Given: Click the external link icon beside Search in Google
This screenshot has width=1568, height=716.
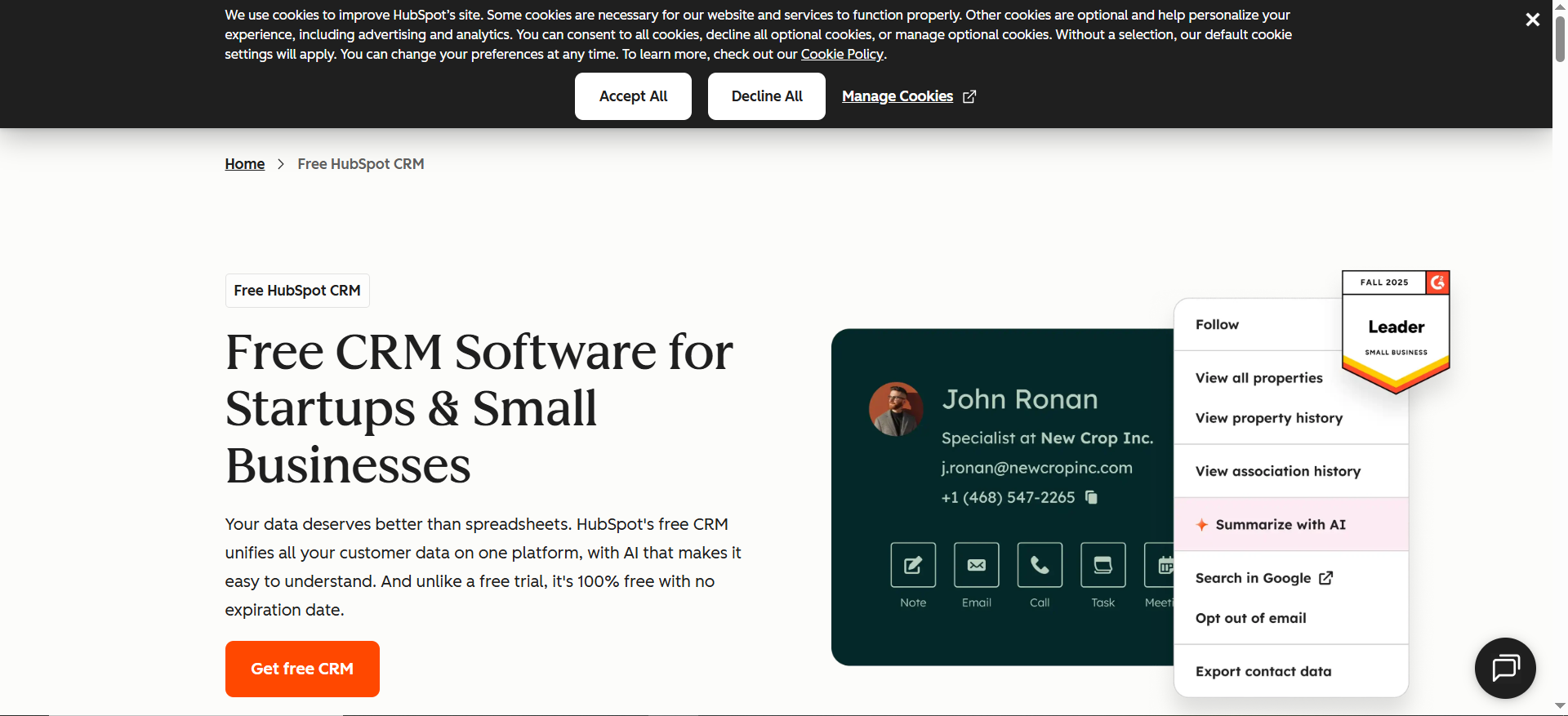Looking at the screenshot, I should click(x=1325, y=578).
